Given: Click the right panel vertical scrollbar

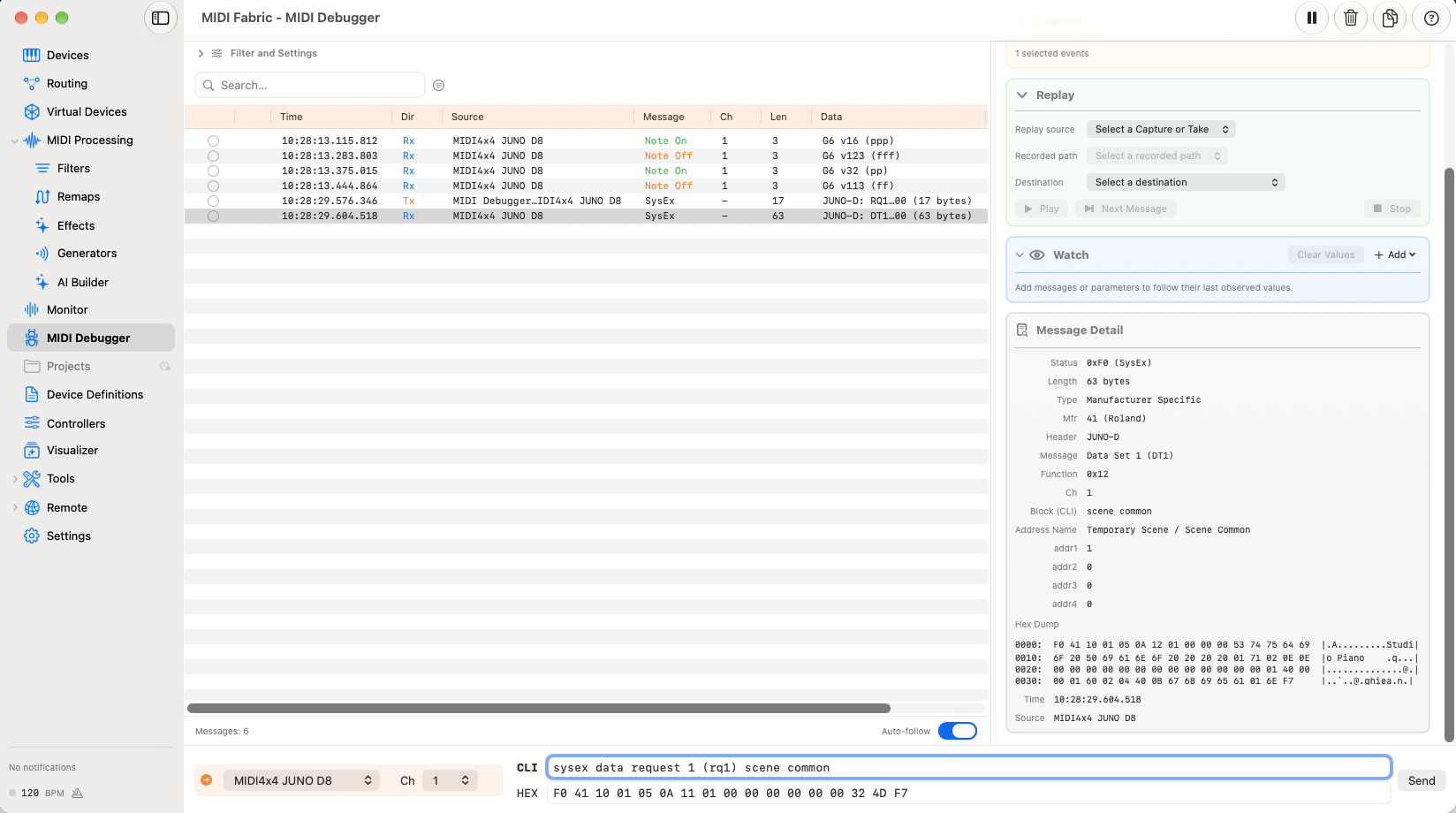Looking at the screenshot, I should tap(1449, 455).
